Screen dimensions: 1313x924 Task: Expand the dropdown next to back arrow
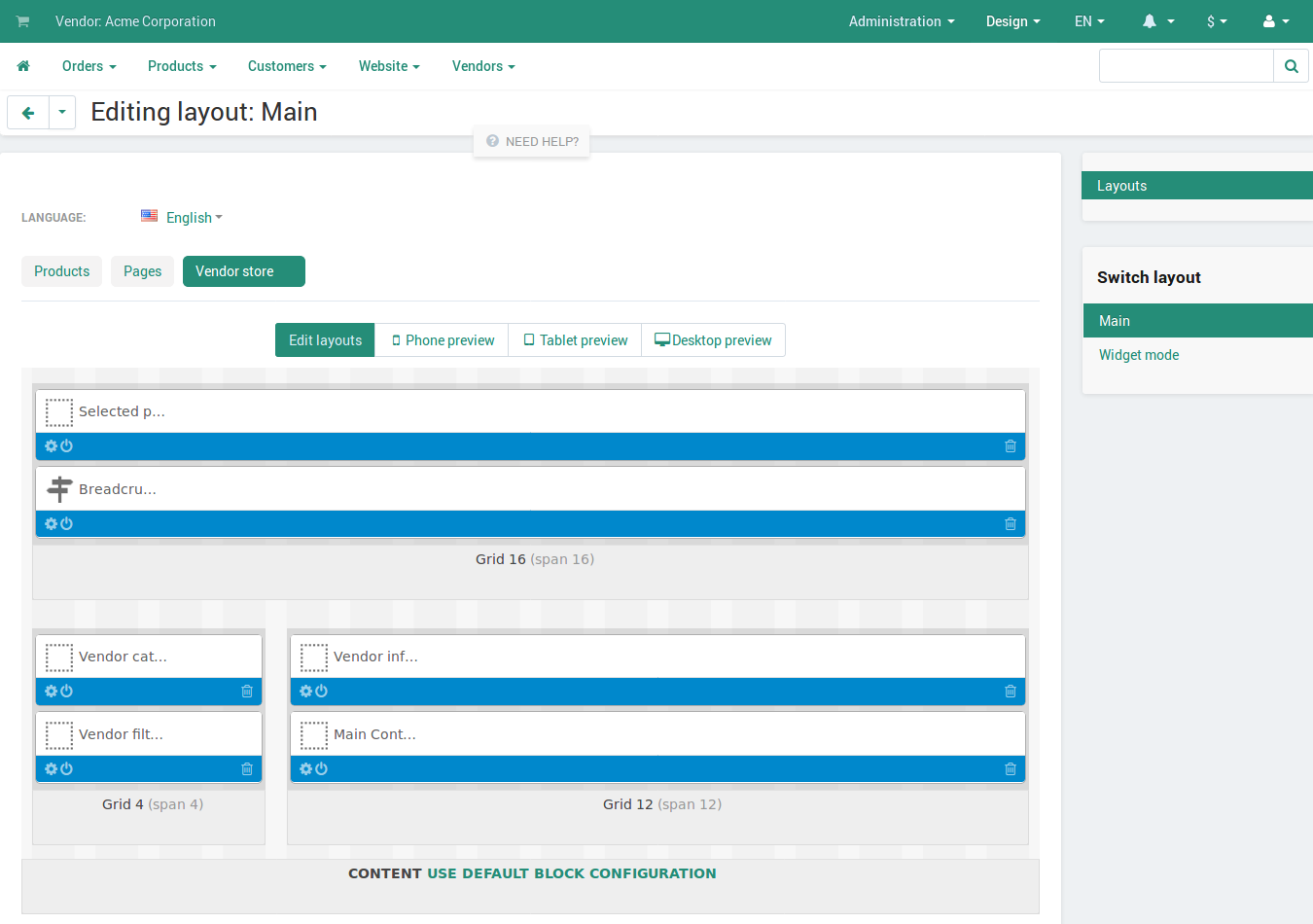61,113
